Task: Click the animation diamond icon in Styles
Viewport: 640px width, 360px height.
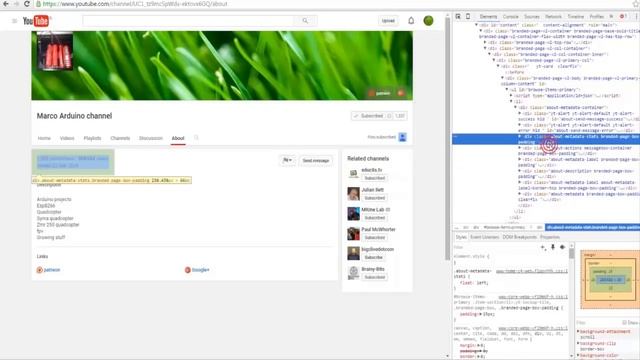Action: tap(562, 247)
